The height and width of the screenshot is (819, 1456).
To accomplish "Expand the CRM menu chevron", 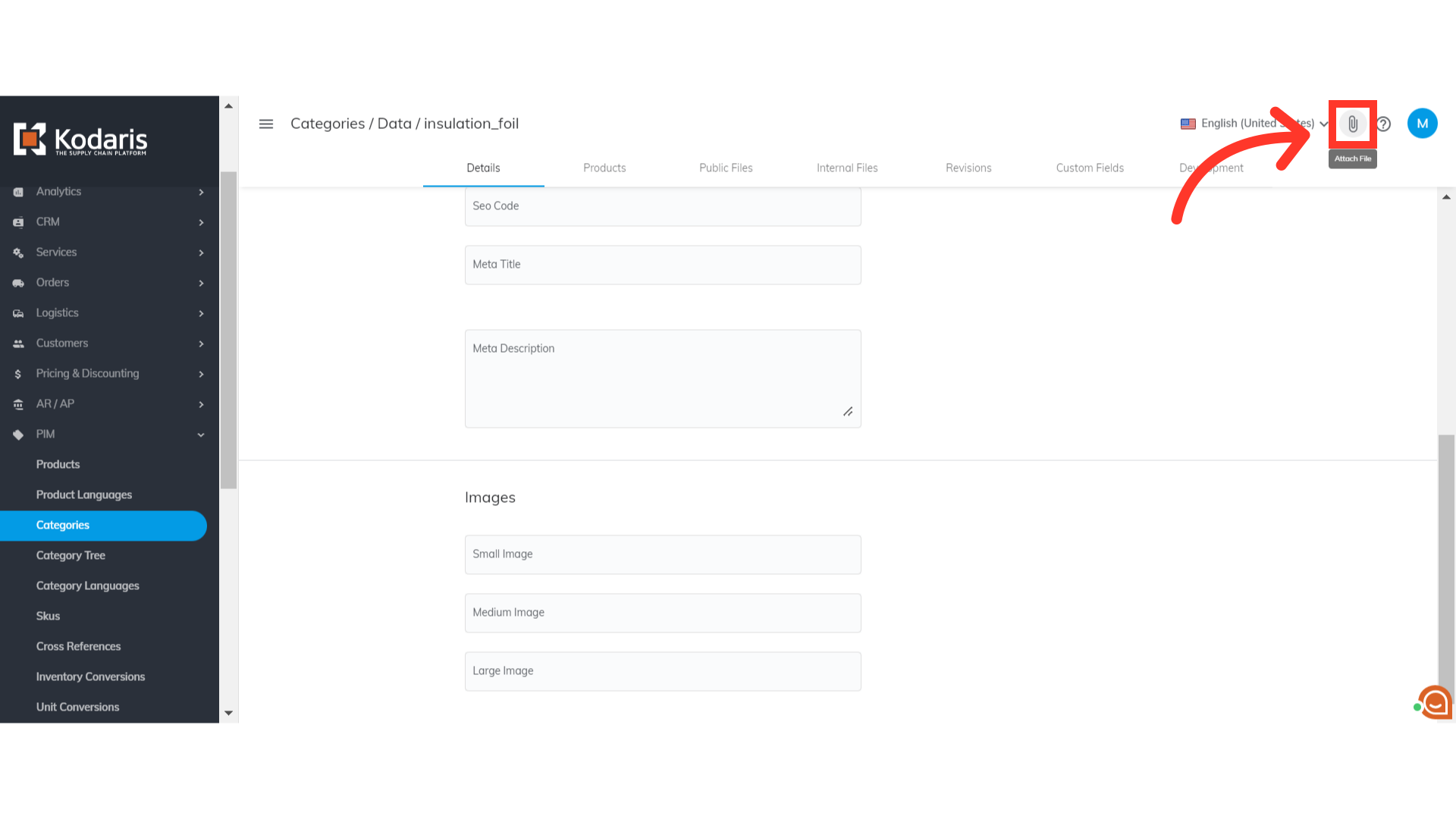I will coord(201,222).
